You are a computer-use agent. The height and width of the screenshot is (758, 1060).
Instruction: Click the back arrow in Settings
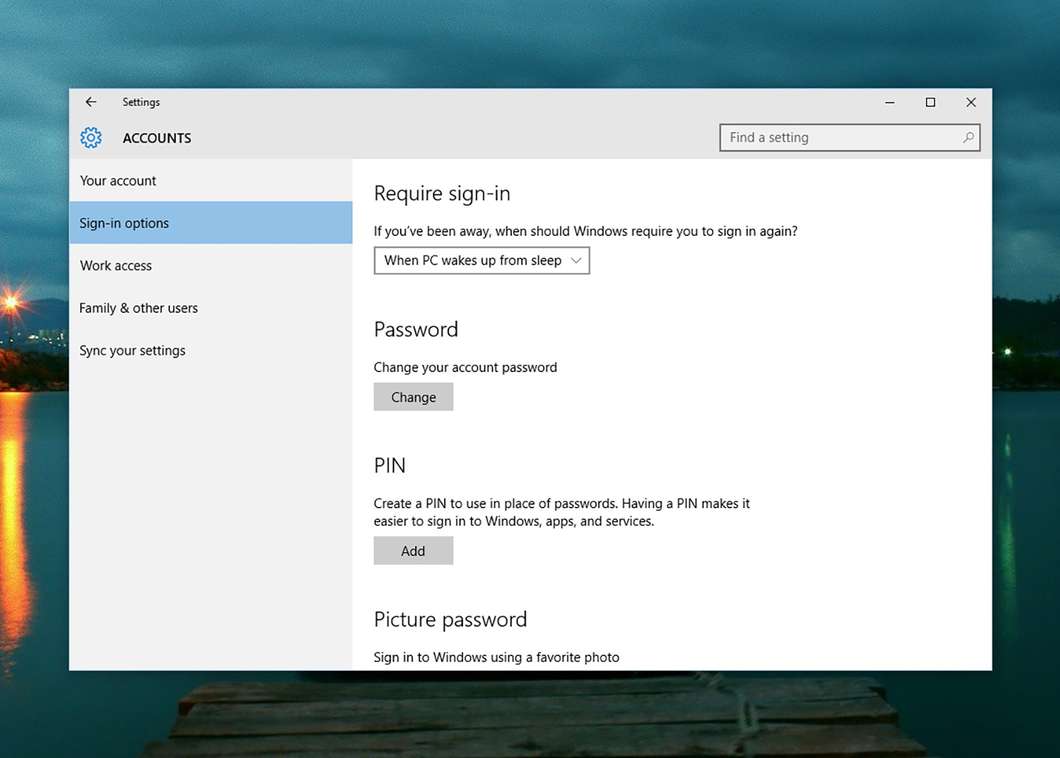(91, 102)
